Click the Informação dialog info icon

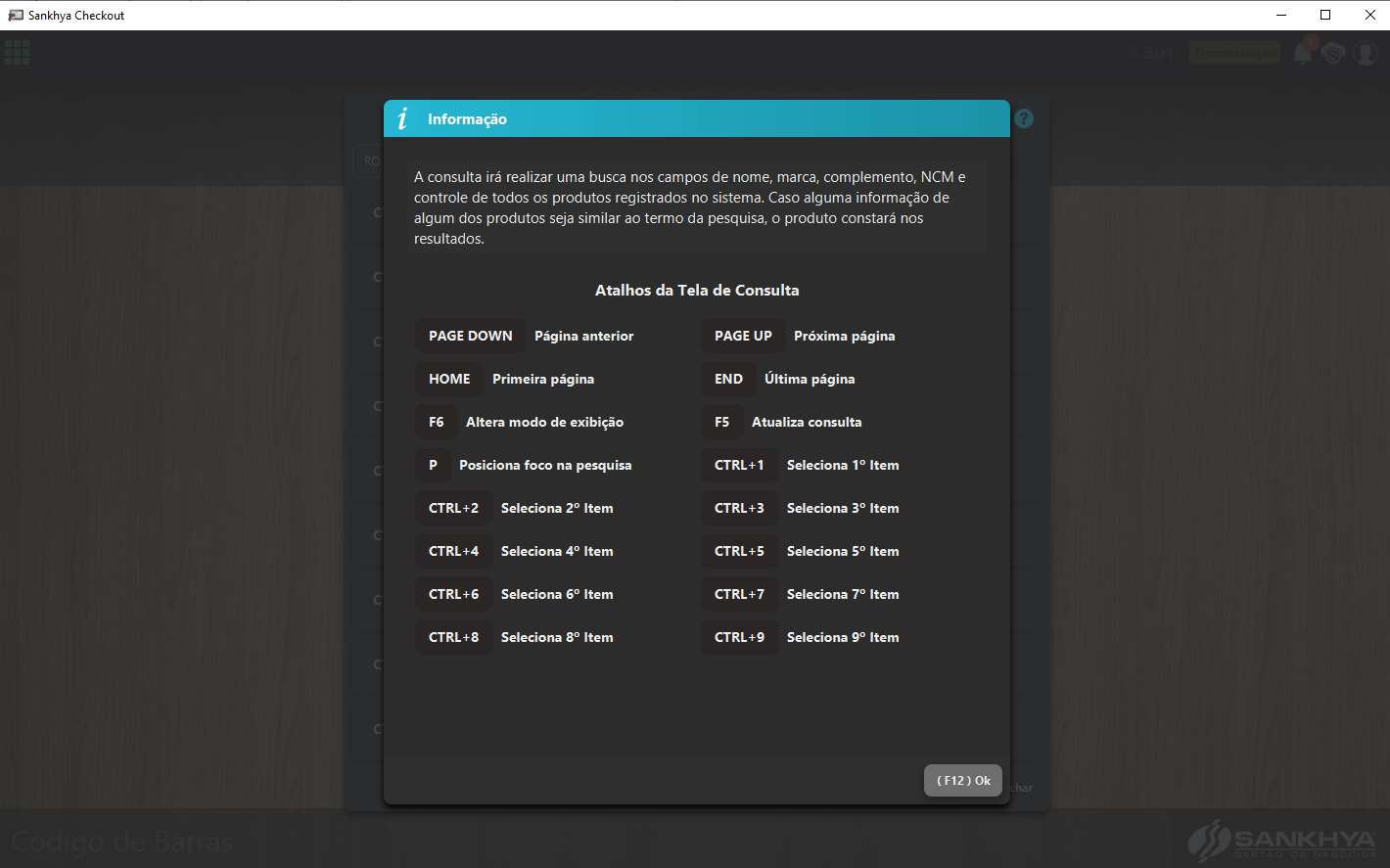tap(402, 118)
